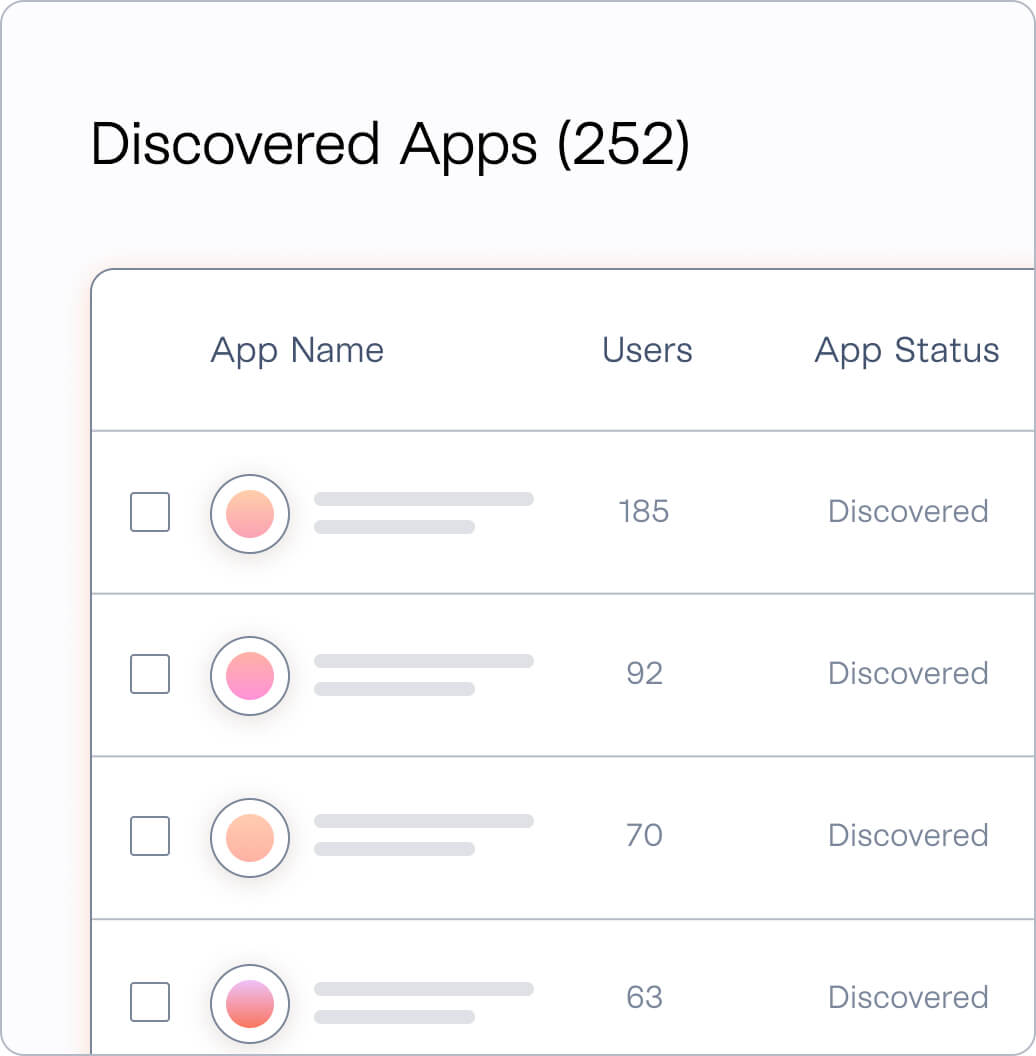This screenshot has width=1036, height=1056.
Task: Click the user count 92
Action: click(645, 673)
